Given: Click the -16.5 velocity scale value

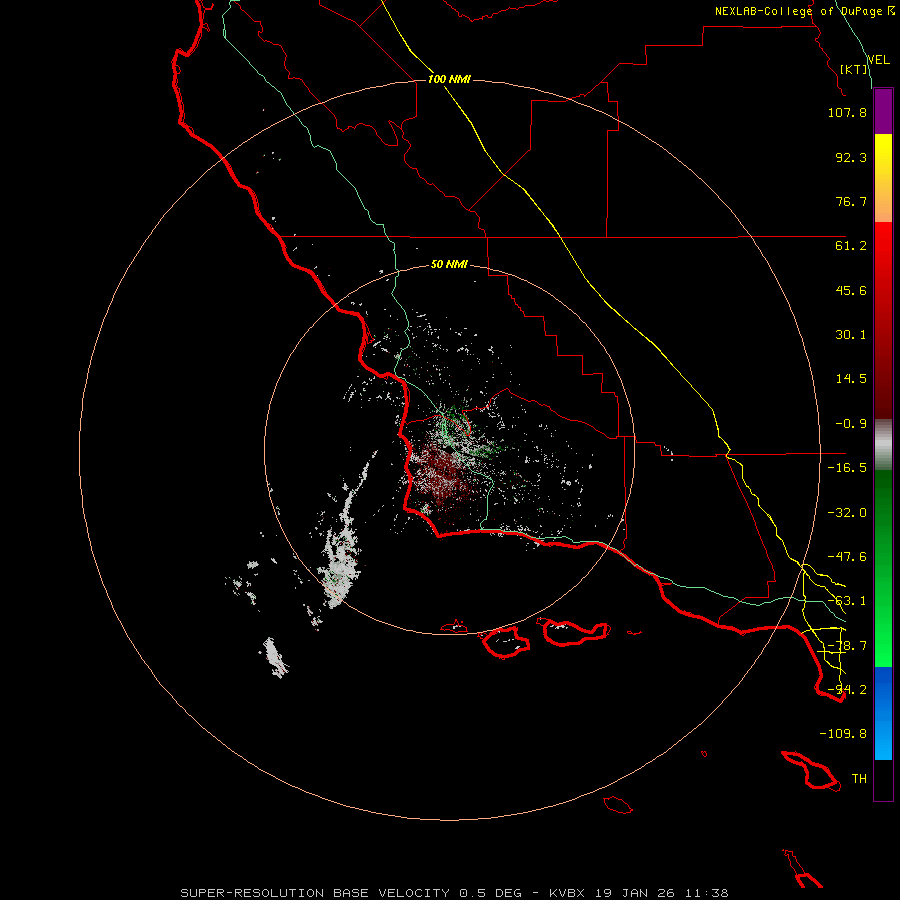Looking at the screenshot, I should click(x=847, y=468).
